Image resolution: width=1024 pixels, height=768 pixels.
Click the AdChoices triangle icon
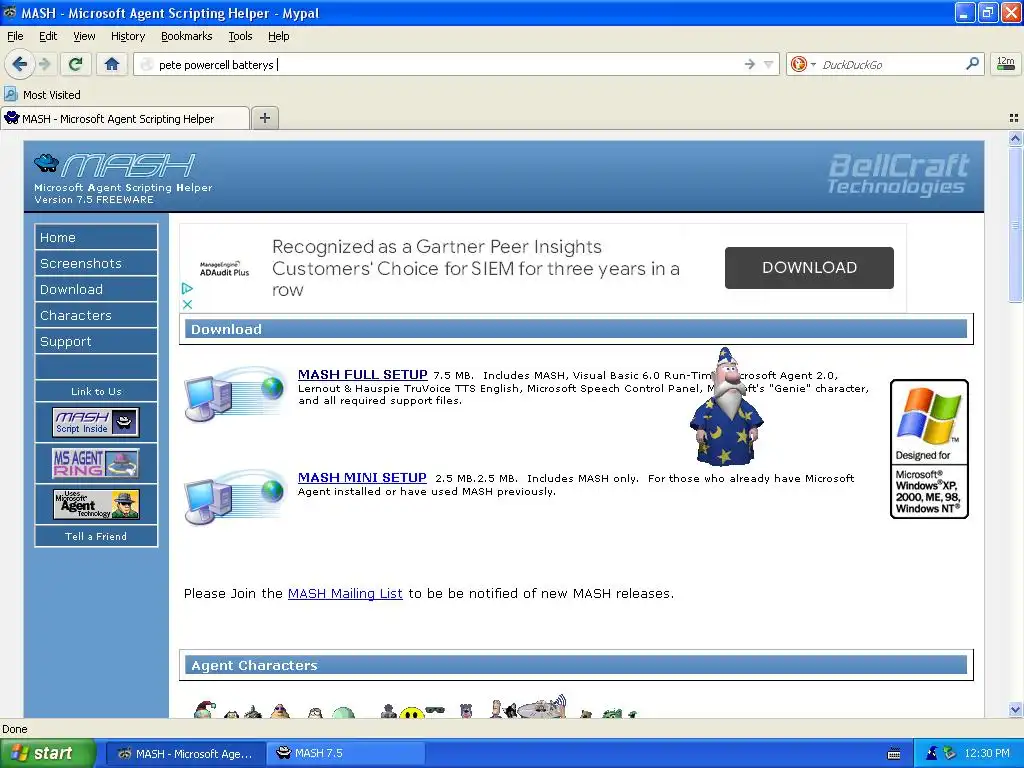[x=187, y=288]
